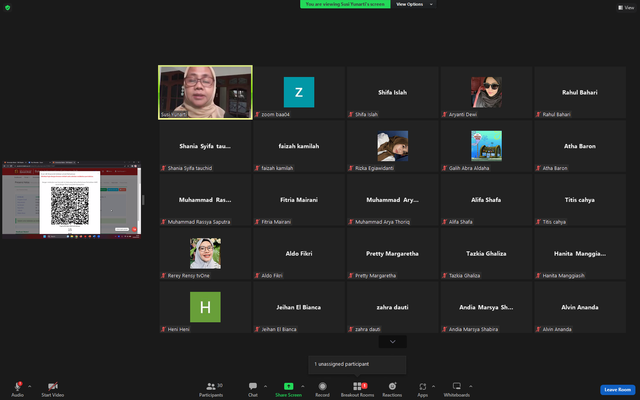
Task: Open the Participants panel
Action: point(211,389)
